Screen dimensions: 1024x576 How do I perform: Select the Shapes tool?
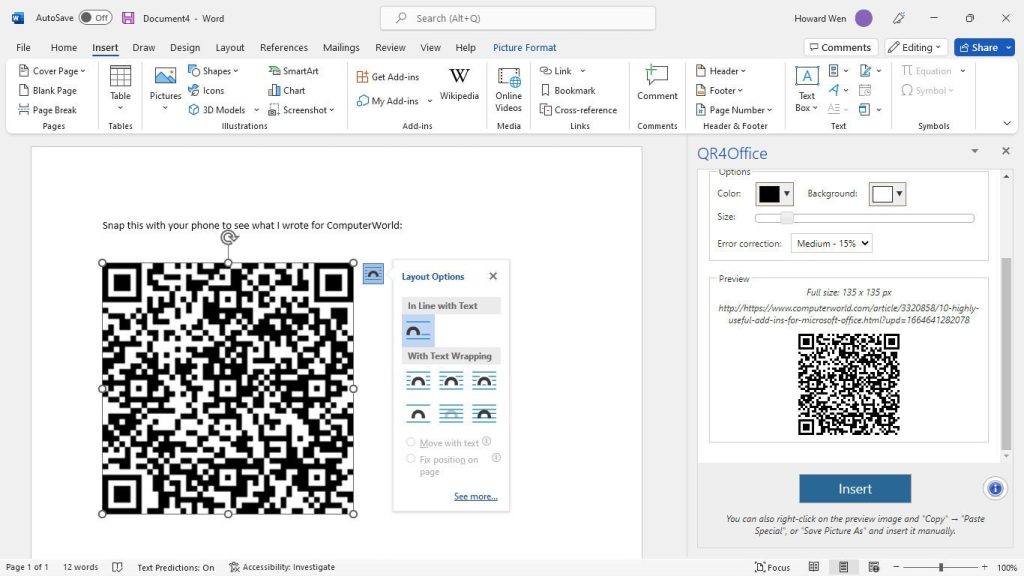click(212, 70)
